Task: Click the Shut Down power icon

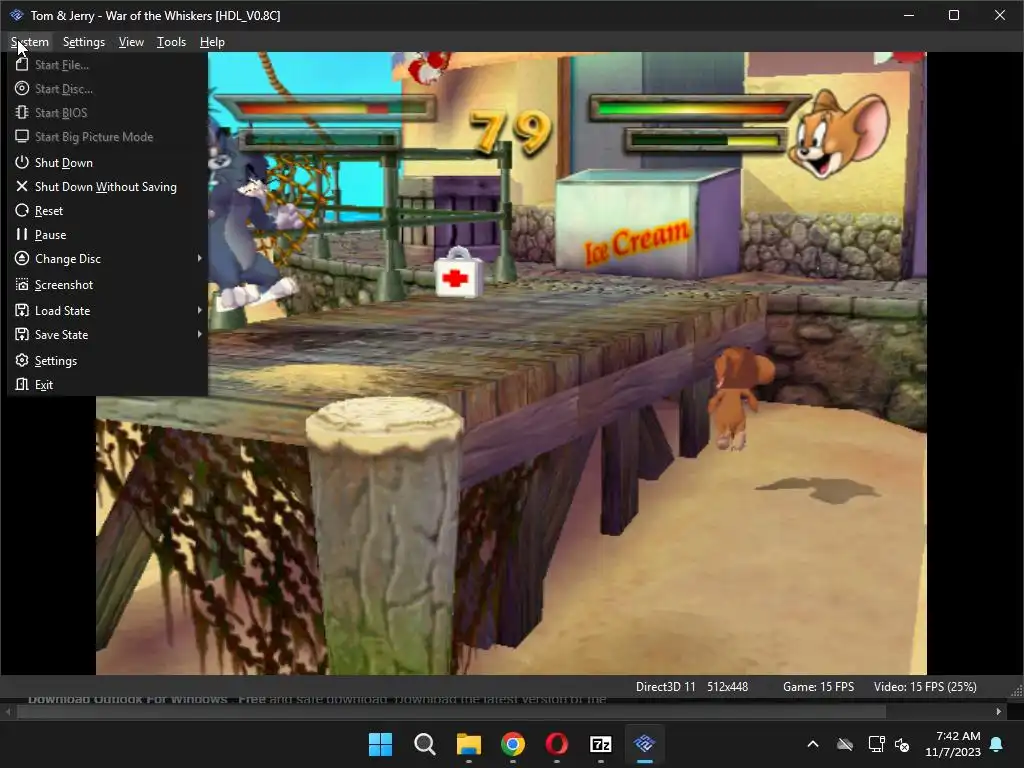Action: click(x=22, y=162)
